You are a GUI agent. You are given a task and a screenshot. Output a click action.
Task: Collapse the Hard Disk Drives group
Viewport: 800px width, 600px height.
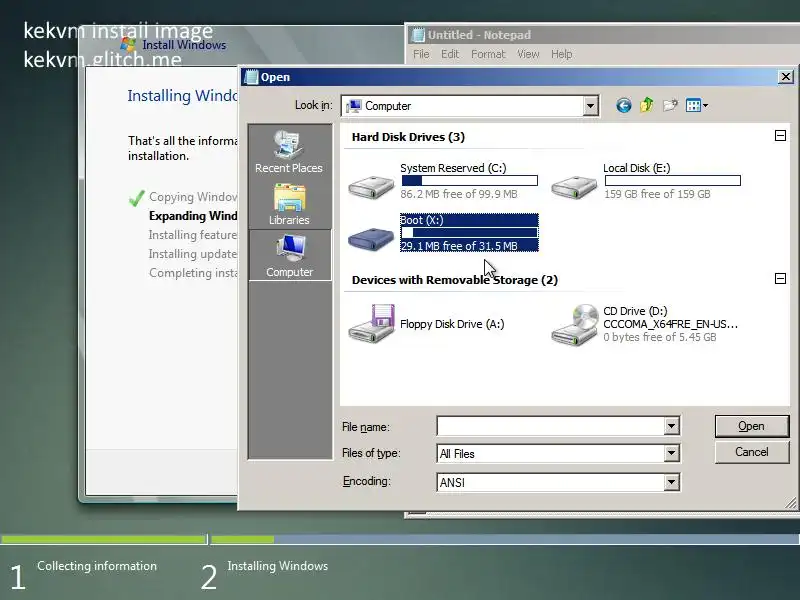pos(780,135)
